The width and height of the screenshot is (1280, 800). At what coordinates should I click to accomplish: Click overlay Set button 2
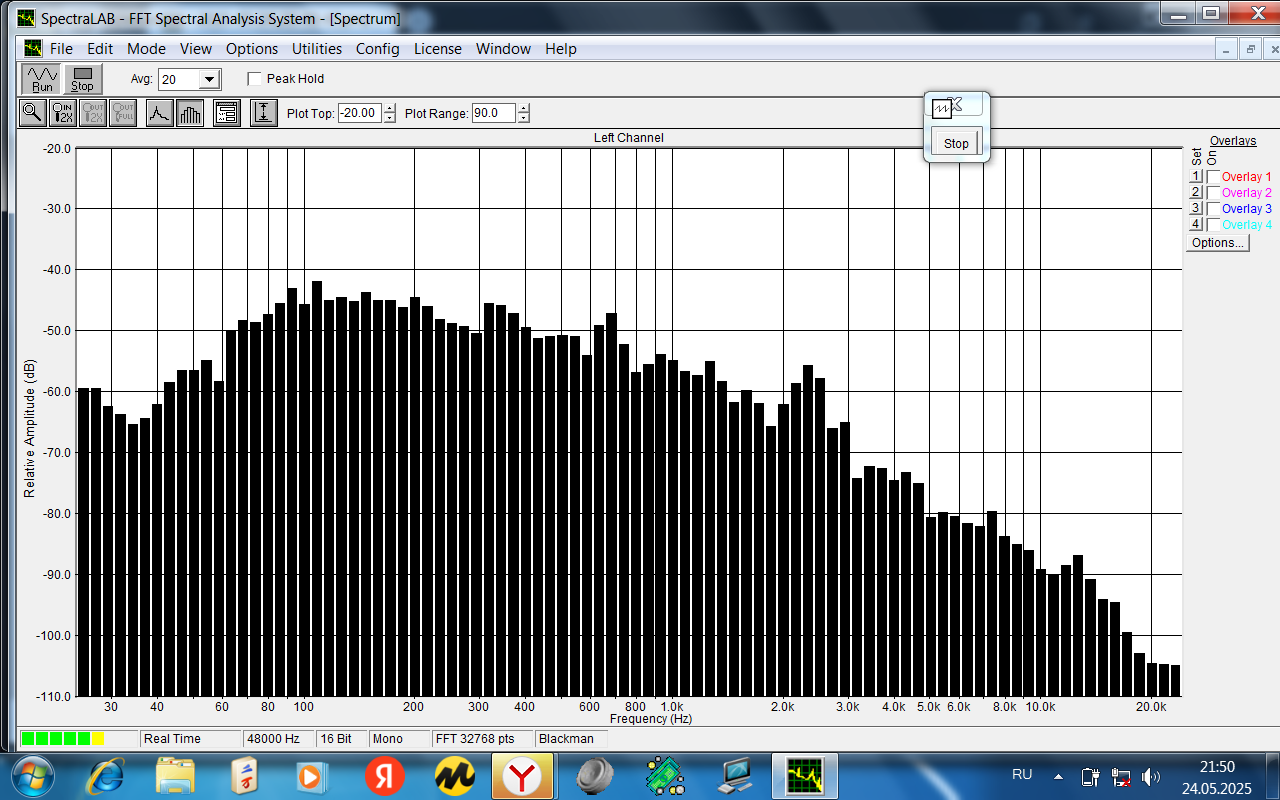tap(1195, 193)
